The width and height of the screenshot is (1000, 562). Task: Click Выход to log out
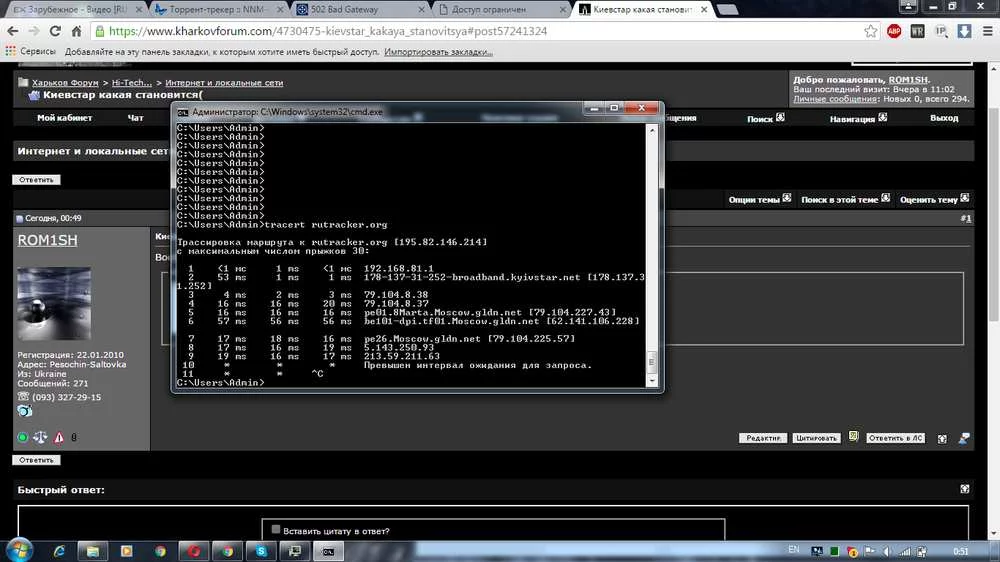coord(944,118)
